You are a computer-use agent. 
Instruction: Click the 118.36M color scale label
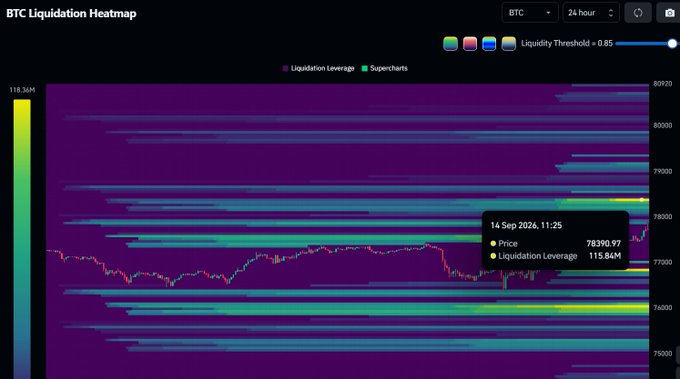tap(22, 90)
